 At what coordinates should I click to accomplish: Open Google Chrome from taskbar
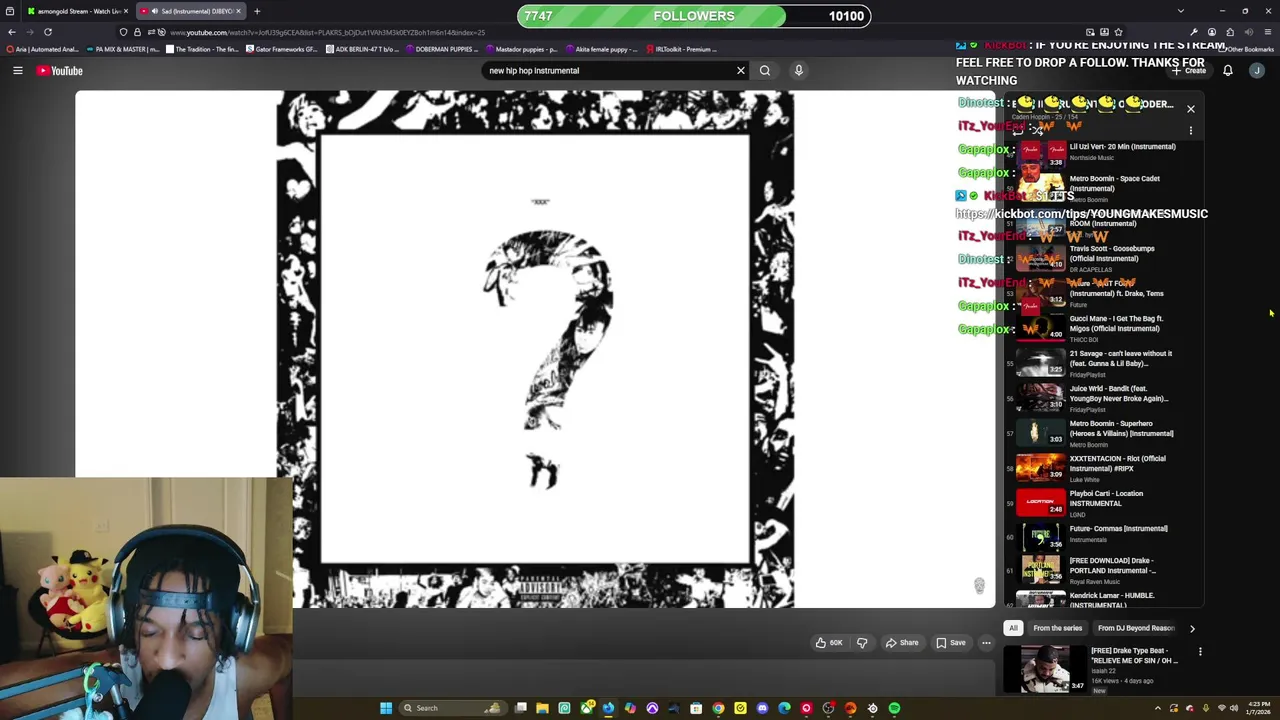[x=718, y=708]
